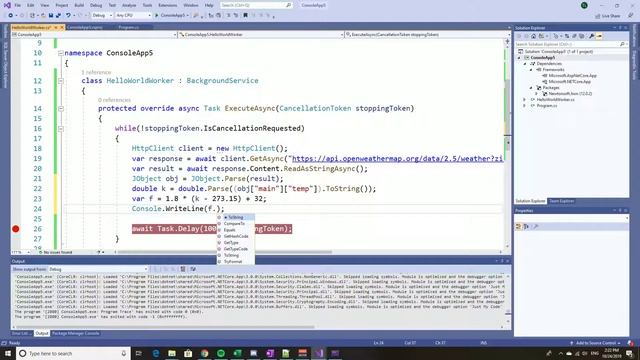Click the Live Share icon
Screen dimensions: 640x360
(x=607, y=16)
